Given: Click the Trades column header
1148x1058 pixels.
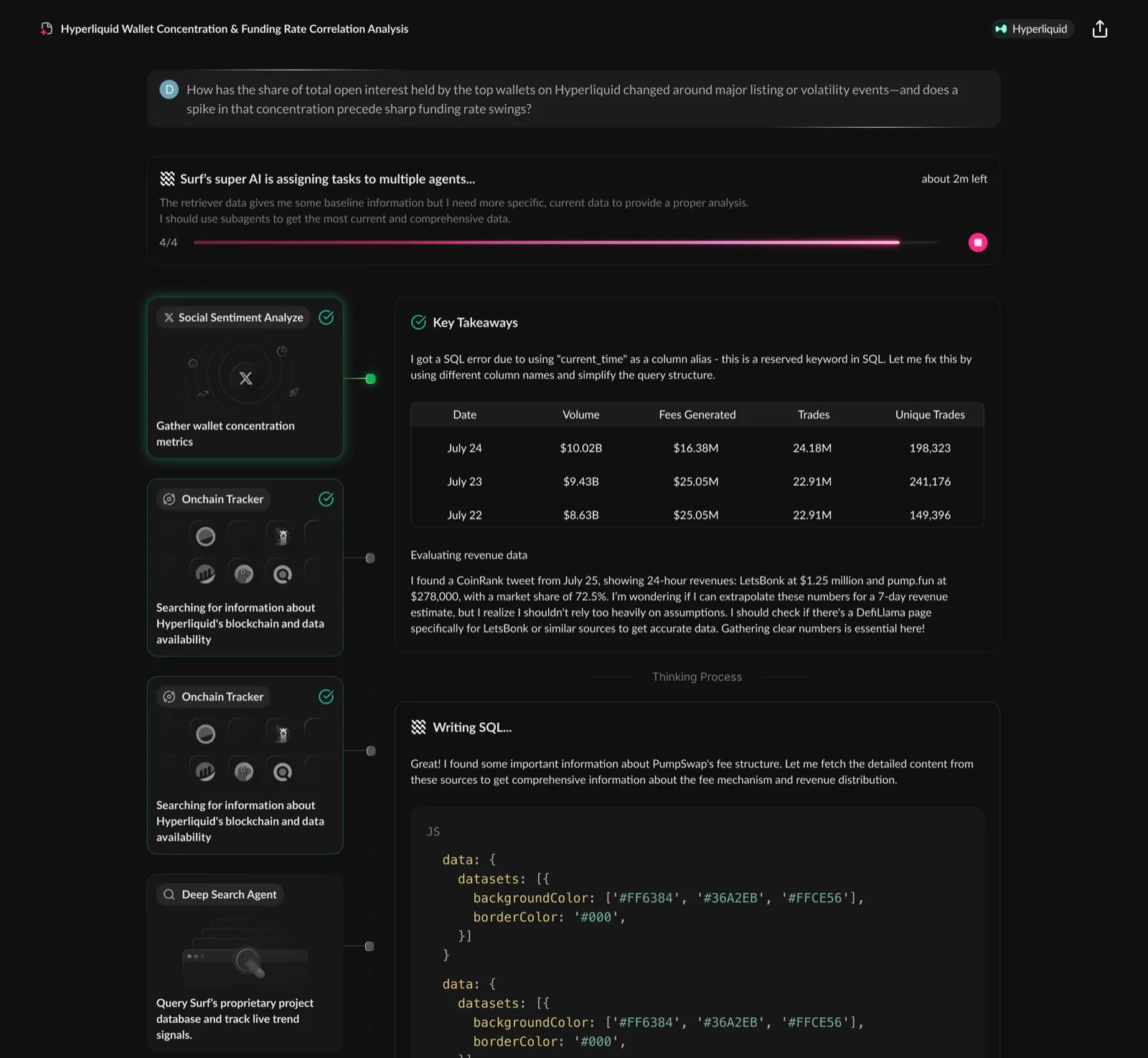Looking at the screenshot, I should click(814, 415).
